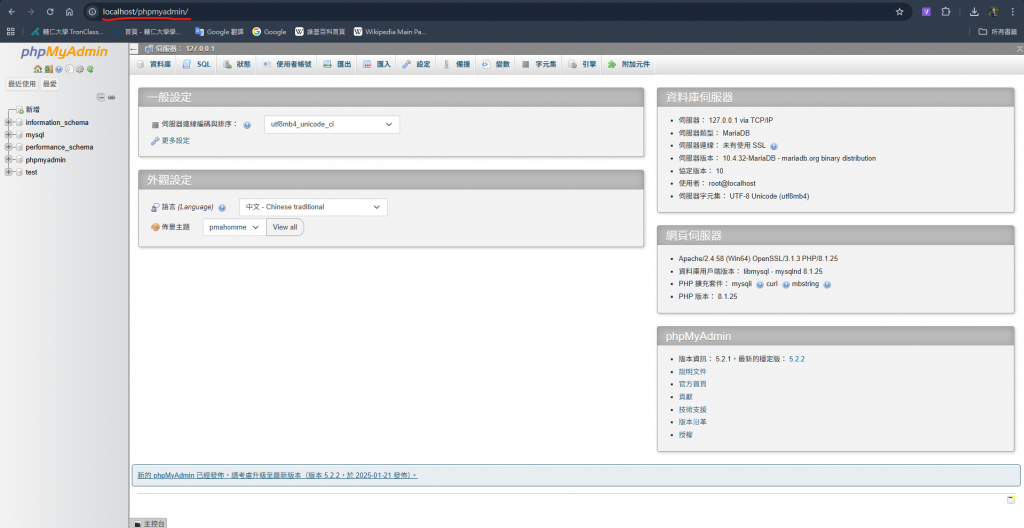Expand the test database node
The image size is (1024, 528).
coord(8,172)
